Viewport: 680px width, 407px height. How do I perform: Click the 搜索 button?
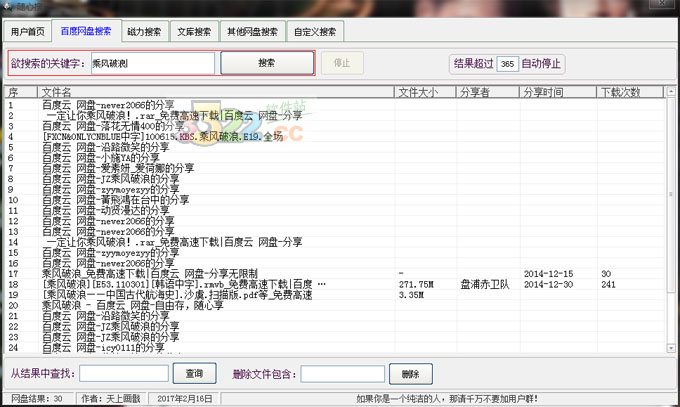point(267,63)
